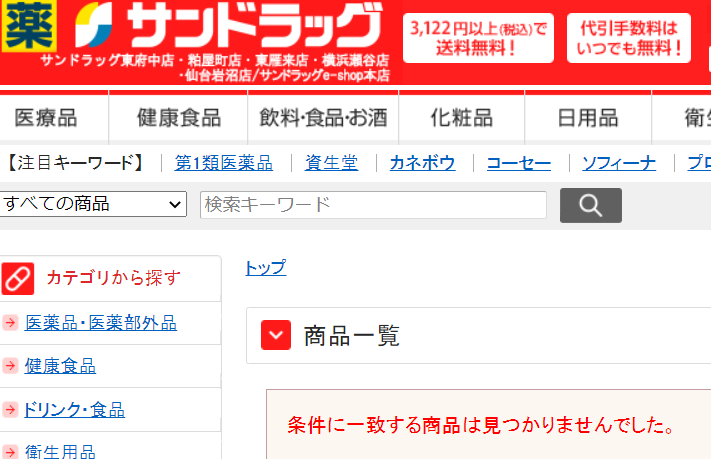Click arrow icon beside 衛生用品
This screenshot has height=459, width=711.
coord(10,452)
